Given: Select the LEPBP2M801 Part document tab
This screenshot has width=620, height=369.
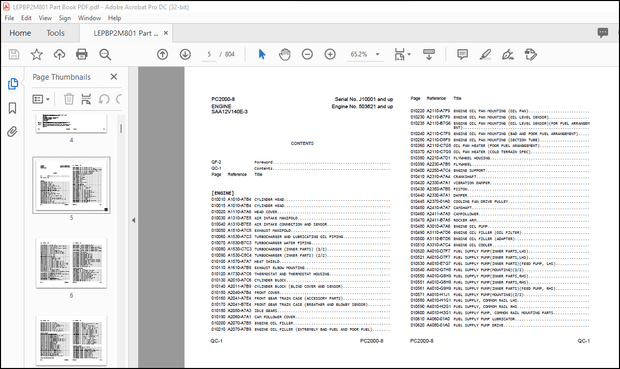Looking at the screenshot, I should (126, 33).
